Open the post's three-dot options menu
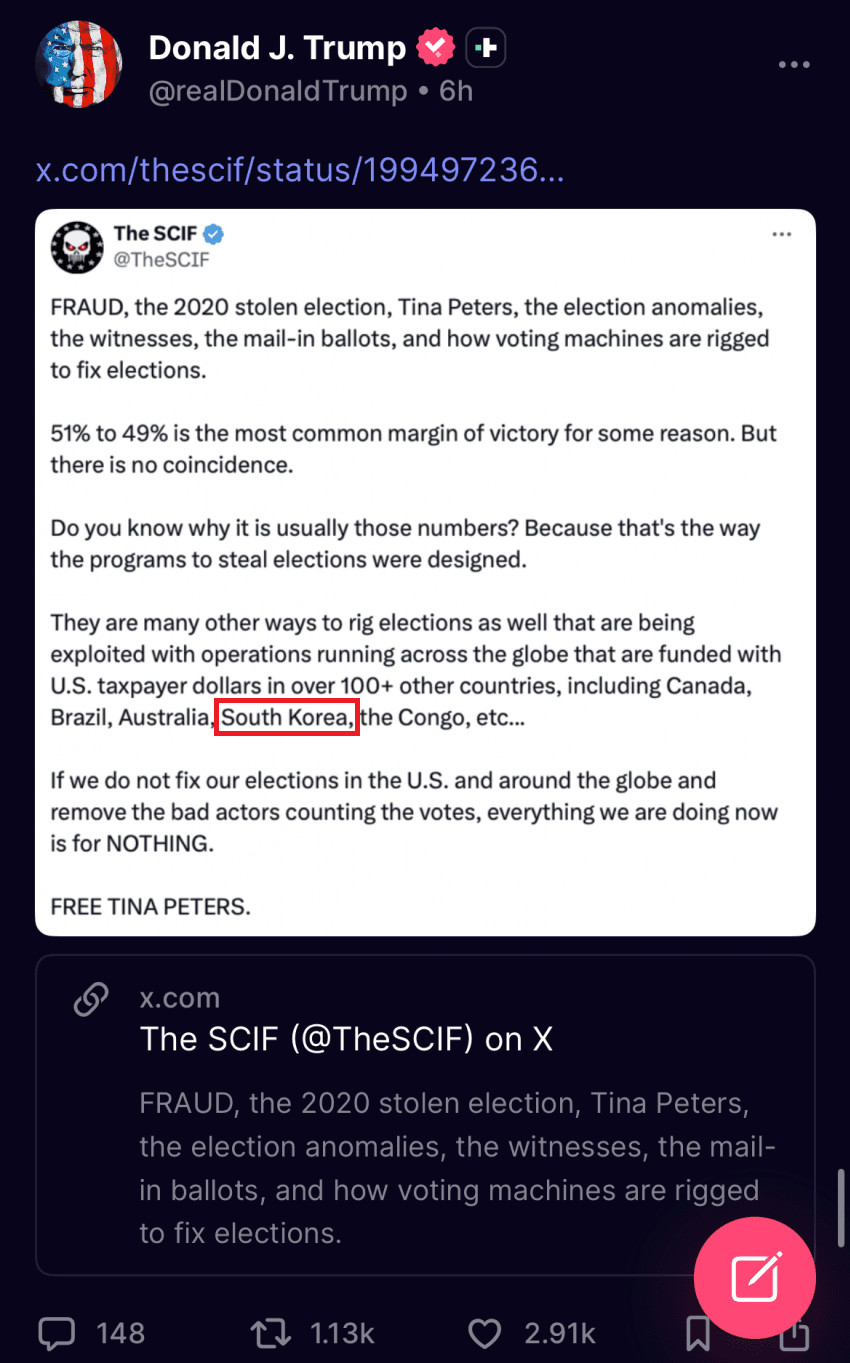 coord(794,65)
